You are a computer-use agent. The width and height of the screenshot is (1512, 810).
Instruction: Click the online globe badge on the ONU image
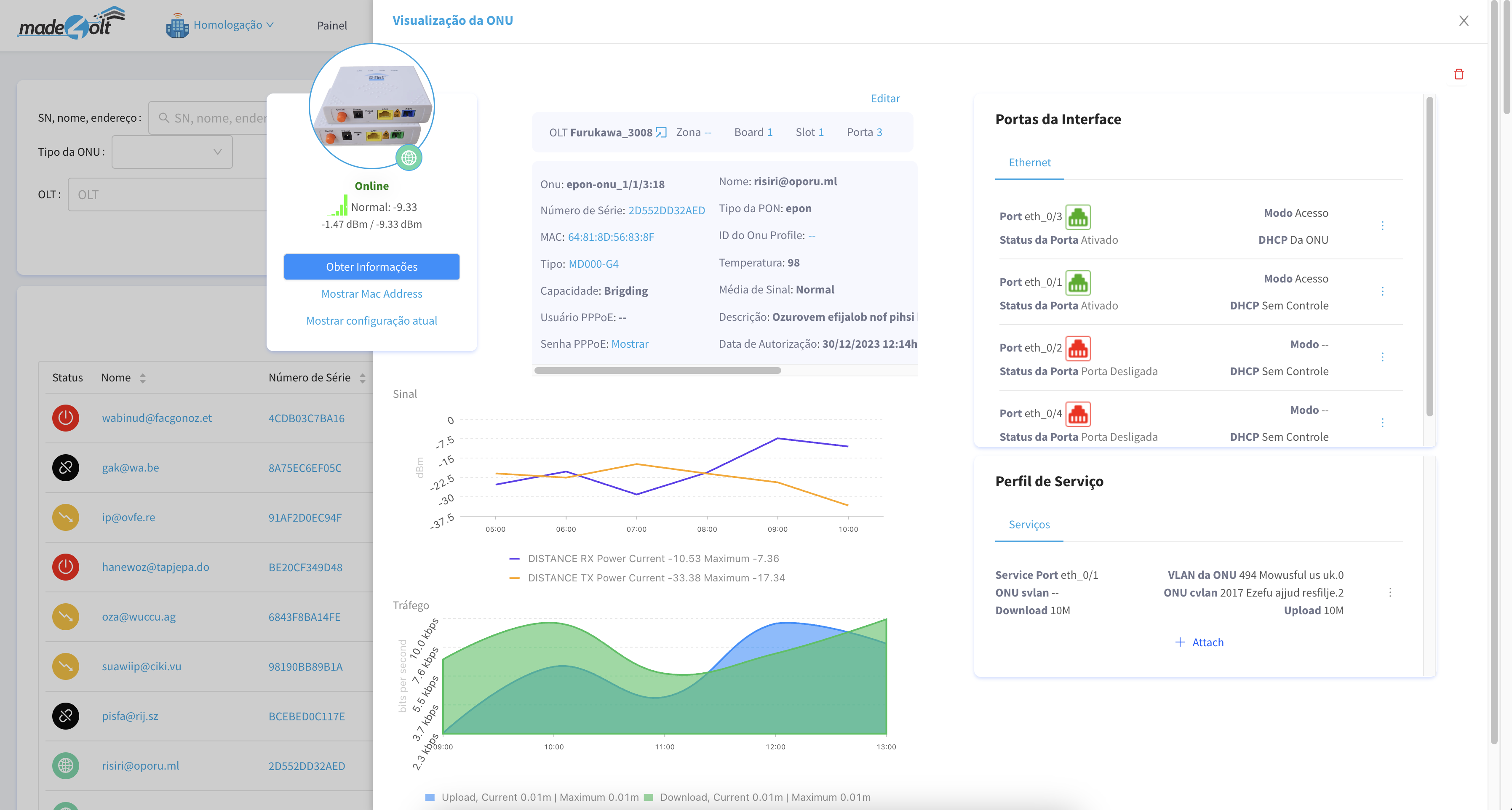tap(409, 158)
